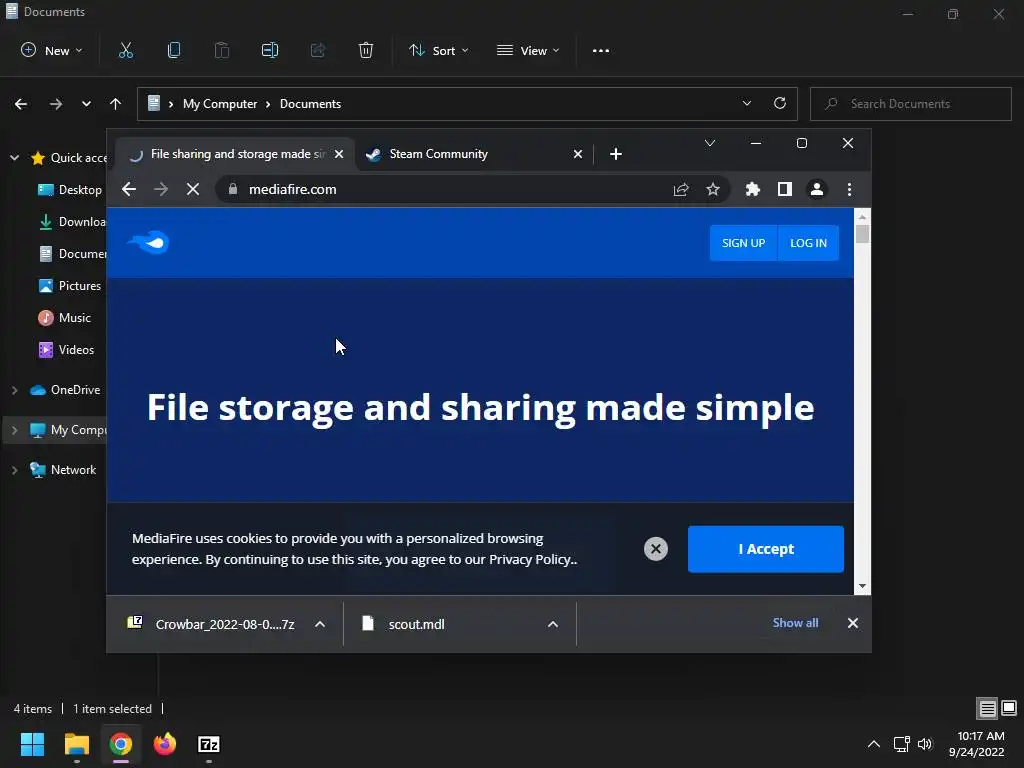
Task: Click the page scrollbar down arrow
Action: pyautogui.click(x=862, y=586)
